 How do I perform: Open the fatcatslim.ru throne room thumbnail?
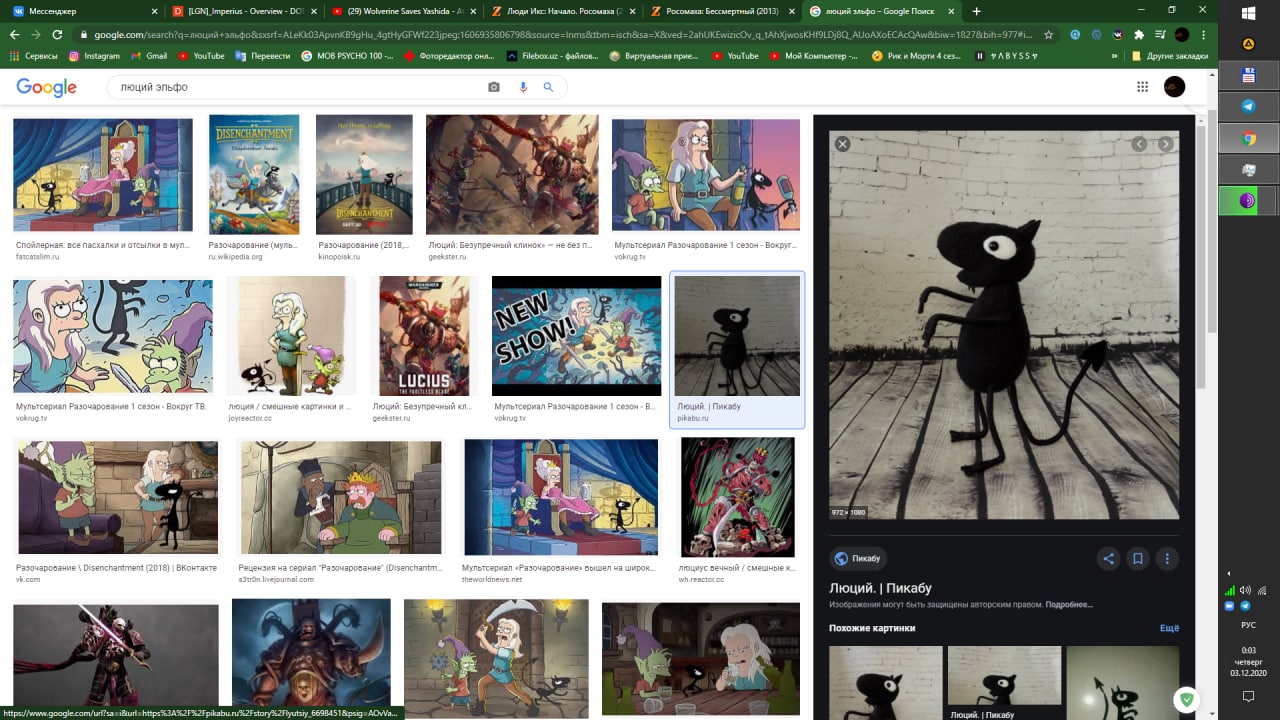click(x=103, y=175)
